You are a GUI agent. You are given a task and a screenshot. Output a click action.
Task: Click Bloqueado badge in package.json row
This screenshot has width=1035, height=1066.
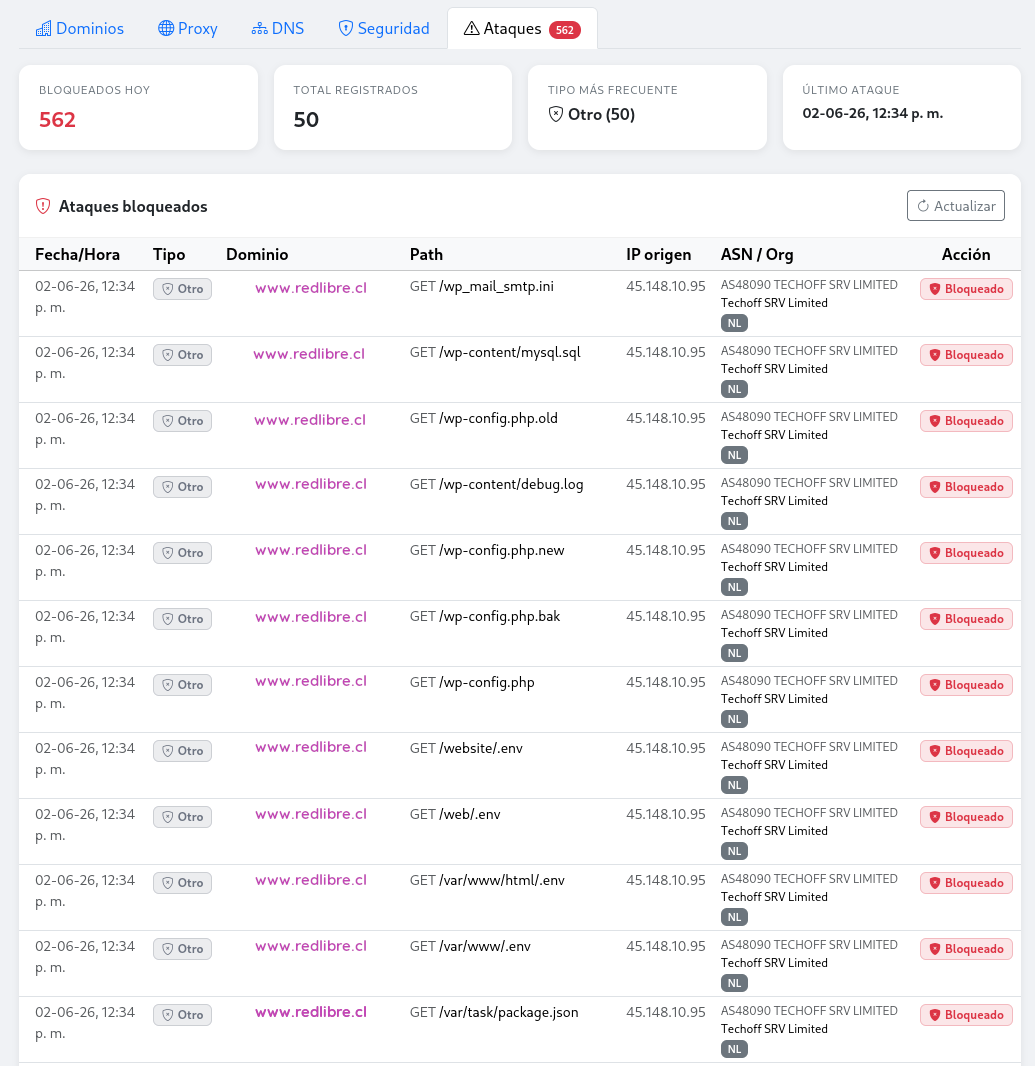966,1014
